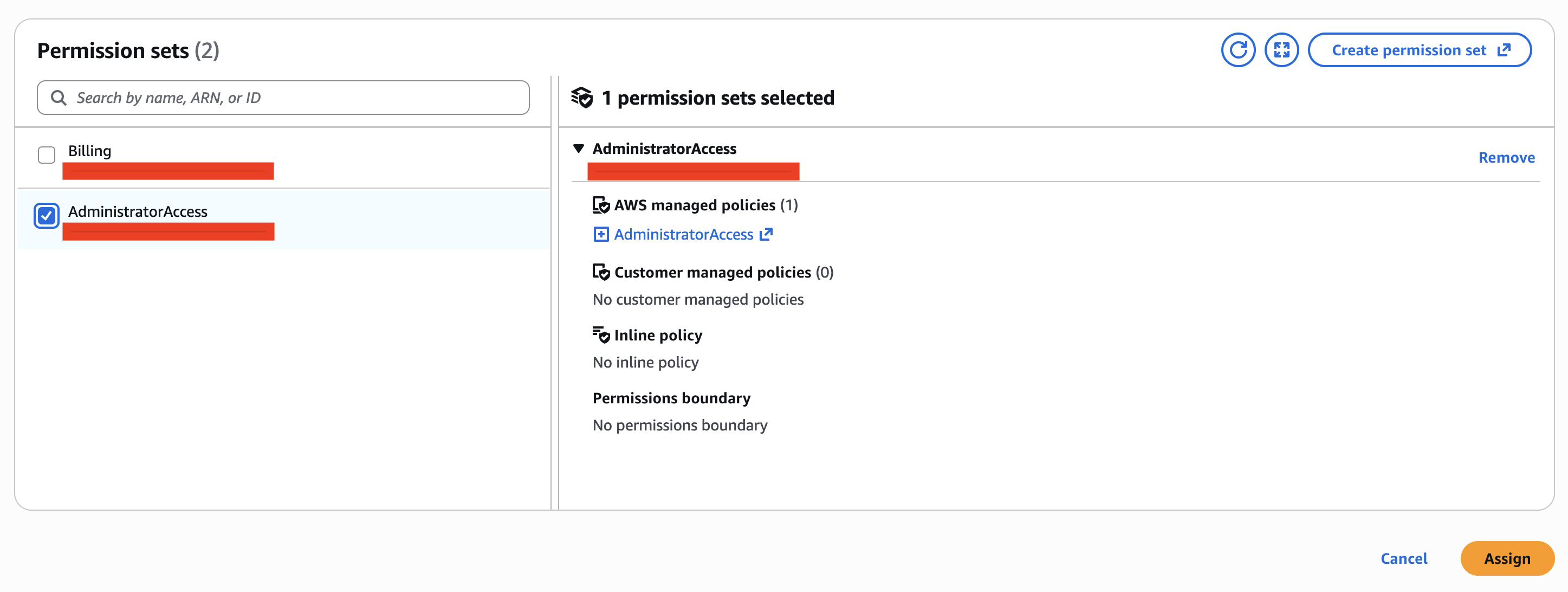
Task: Click the refresh permission sets icon
Action: [1238, 49]
